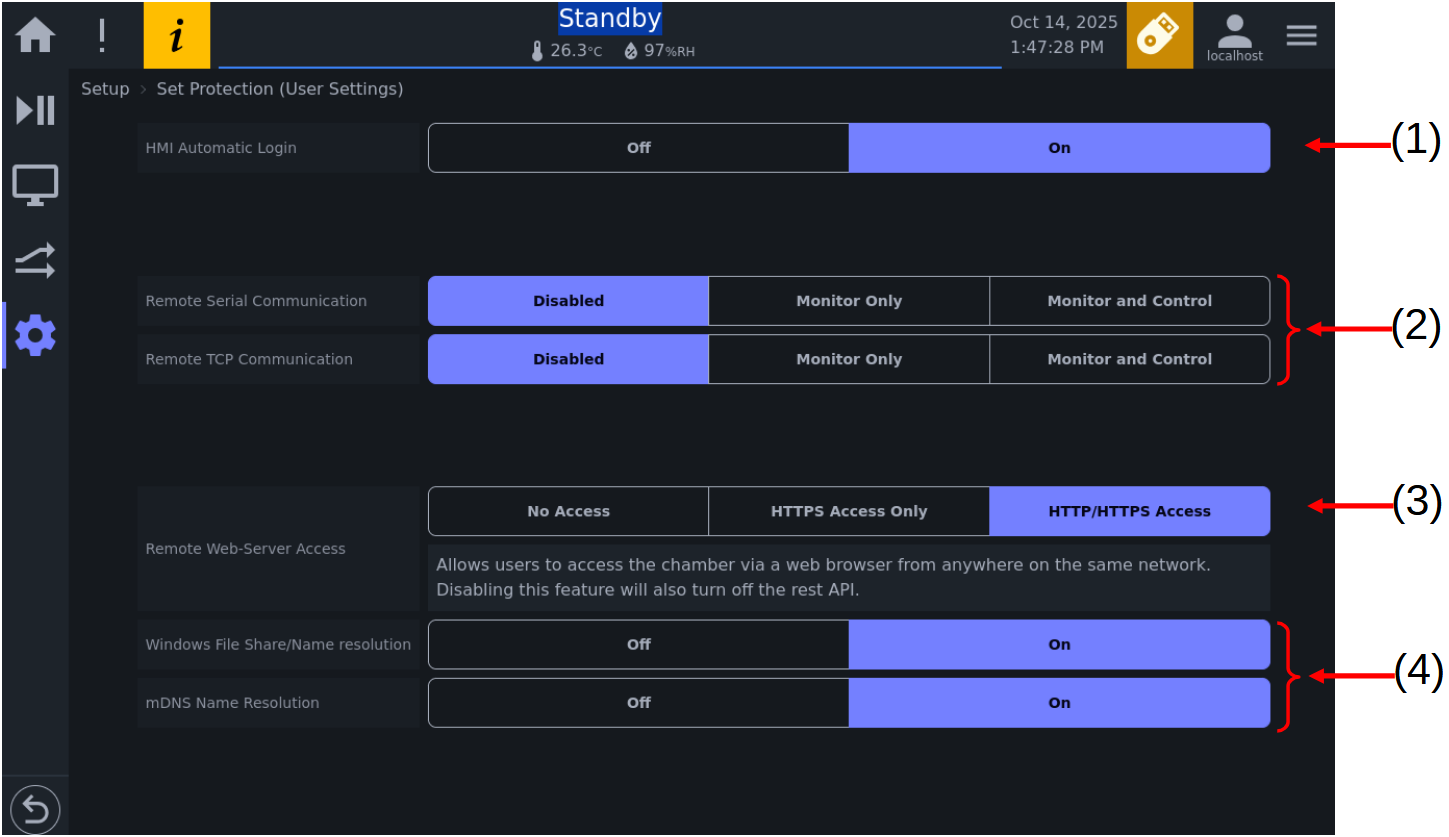
Task: Click the USB drive icon
Action: (x=1159, y=35)
